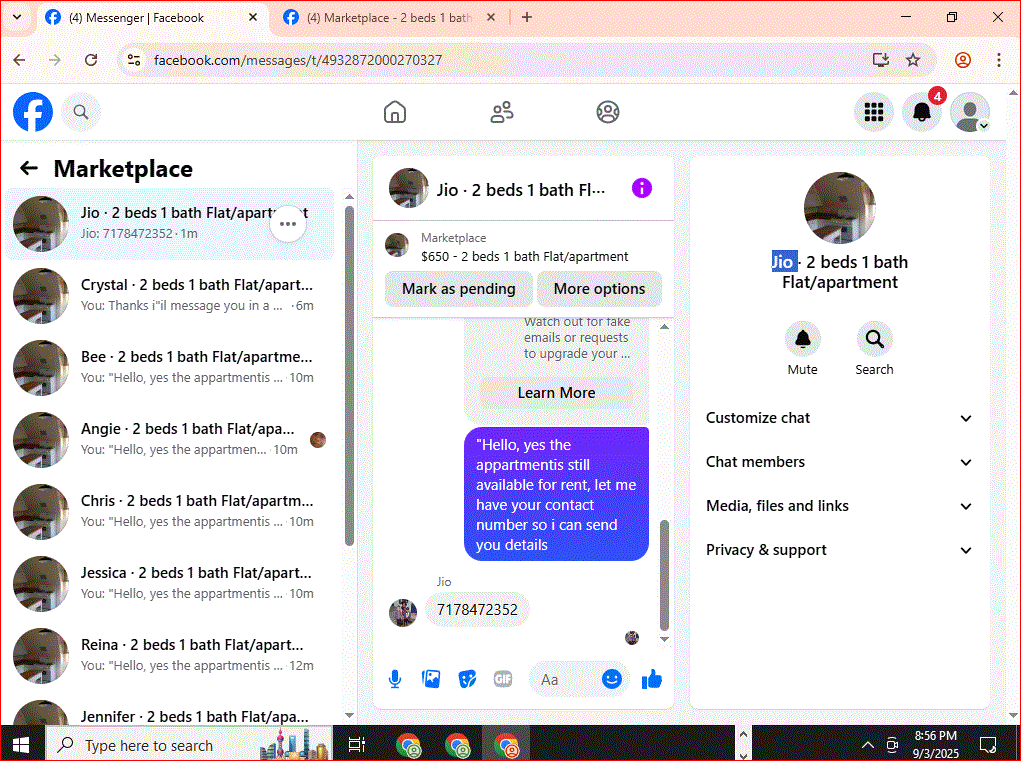Open the Jennifer conversation
Screen dimensions: 1021x761
click(x=170, y=711)
